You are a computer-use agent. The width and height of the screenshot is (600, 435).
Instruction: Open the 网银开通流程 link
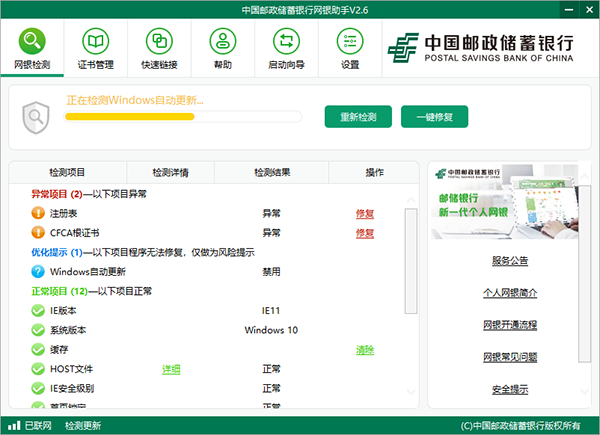[510, 325]
